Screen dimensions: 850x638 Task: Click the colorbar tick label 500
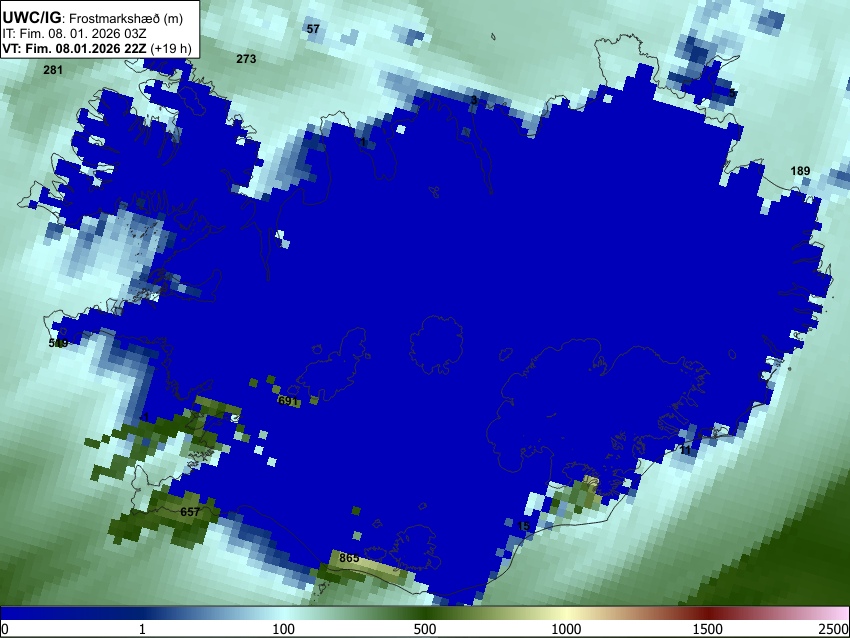coord(424,629)
